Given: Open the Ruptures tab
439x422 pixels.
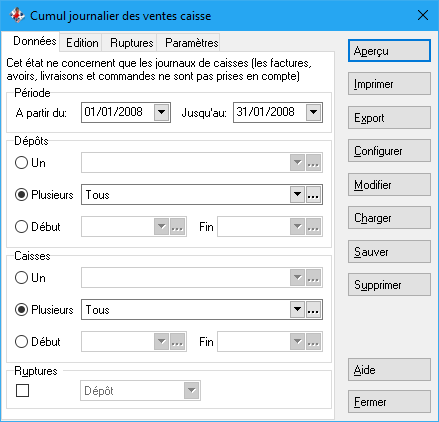Looking at the screenshot, I should point(131,43).
